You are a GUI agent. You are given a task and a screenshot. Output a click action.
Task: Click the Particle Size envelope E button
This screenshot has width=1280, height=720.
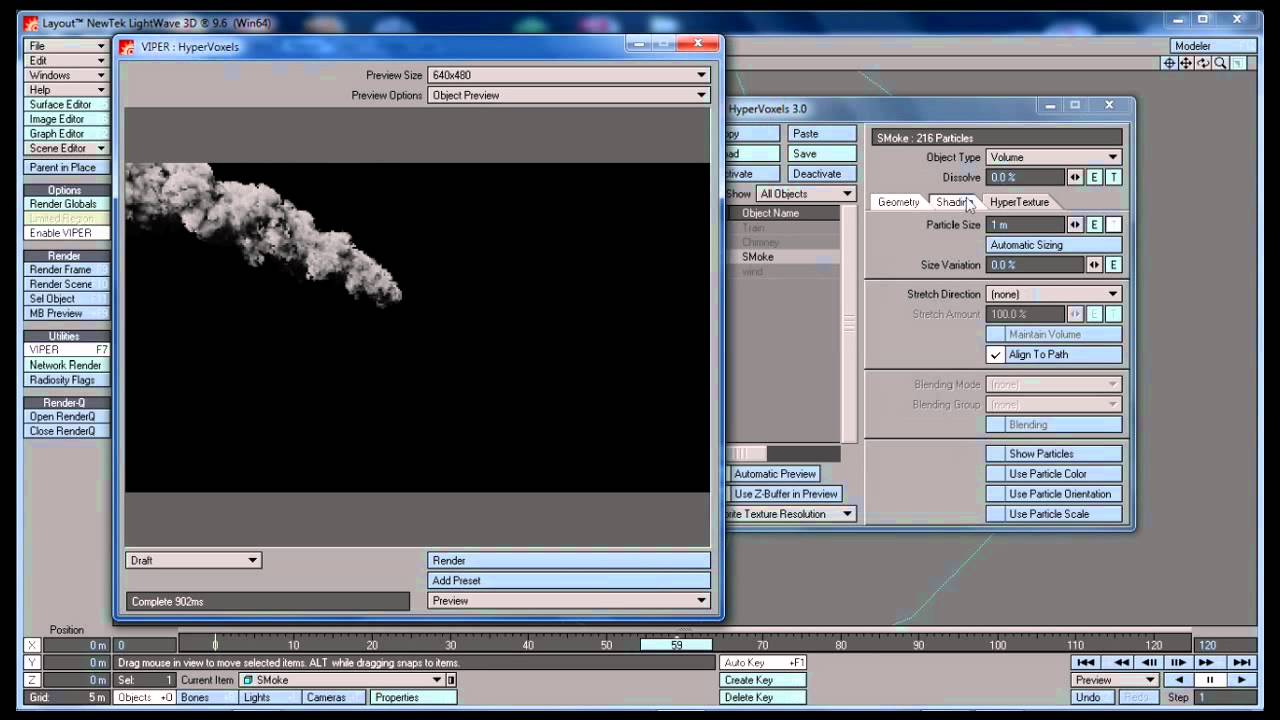coord(1095,225)
